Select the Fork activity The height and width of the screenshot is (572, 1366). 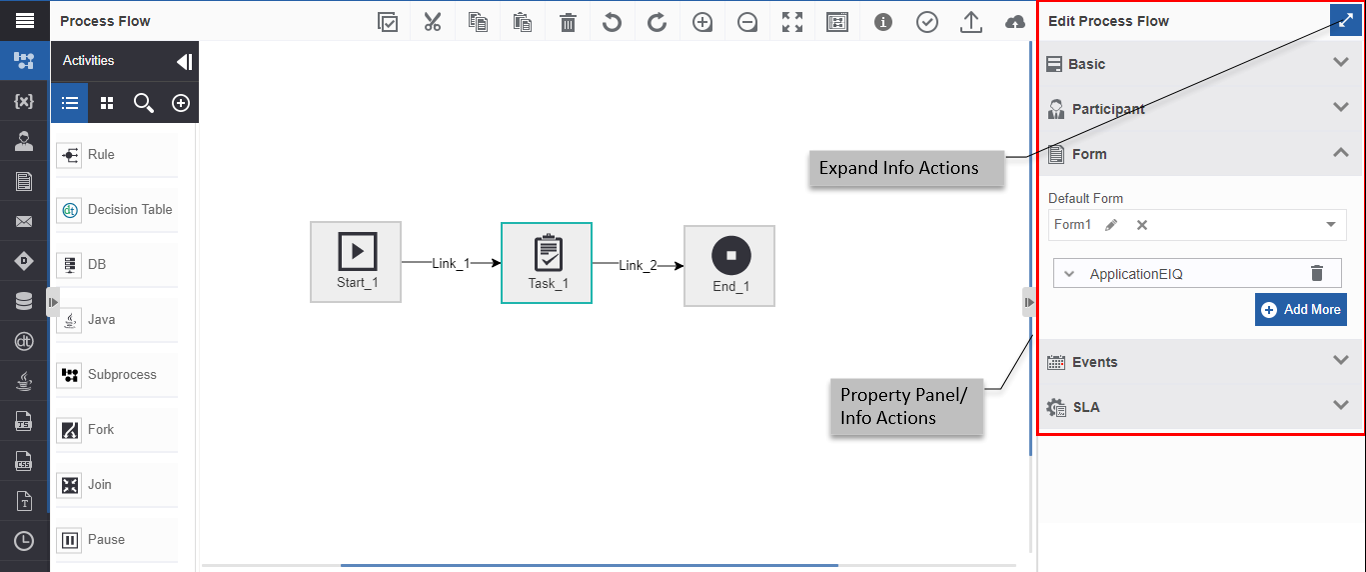[x=116, y=430]
